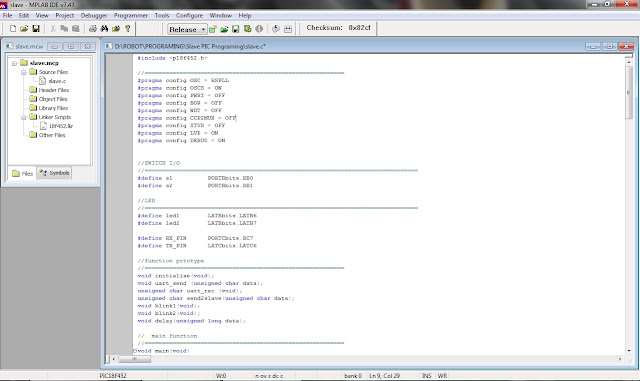This screenshot has width=640, height=381.
Task: Click the editor scroll down arrow
Action: [629, 351]
